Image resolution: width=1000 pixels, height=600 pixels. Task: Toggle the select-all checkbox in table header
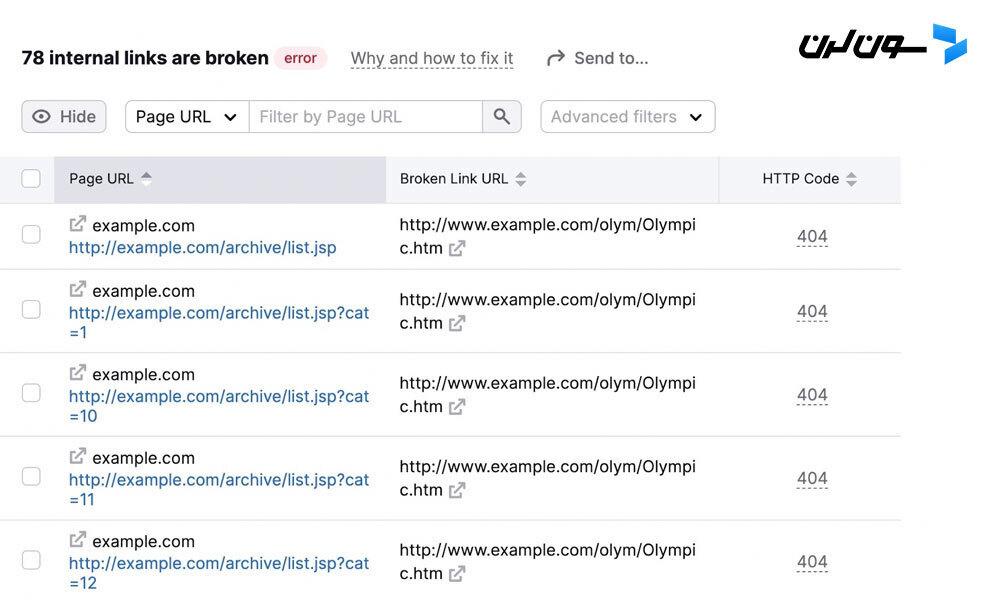31,179
